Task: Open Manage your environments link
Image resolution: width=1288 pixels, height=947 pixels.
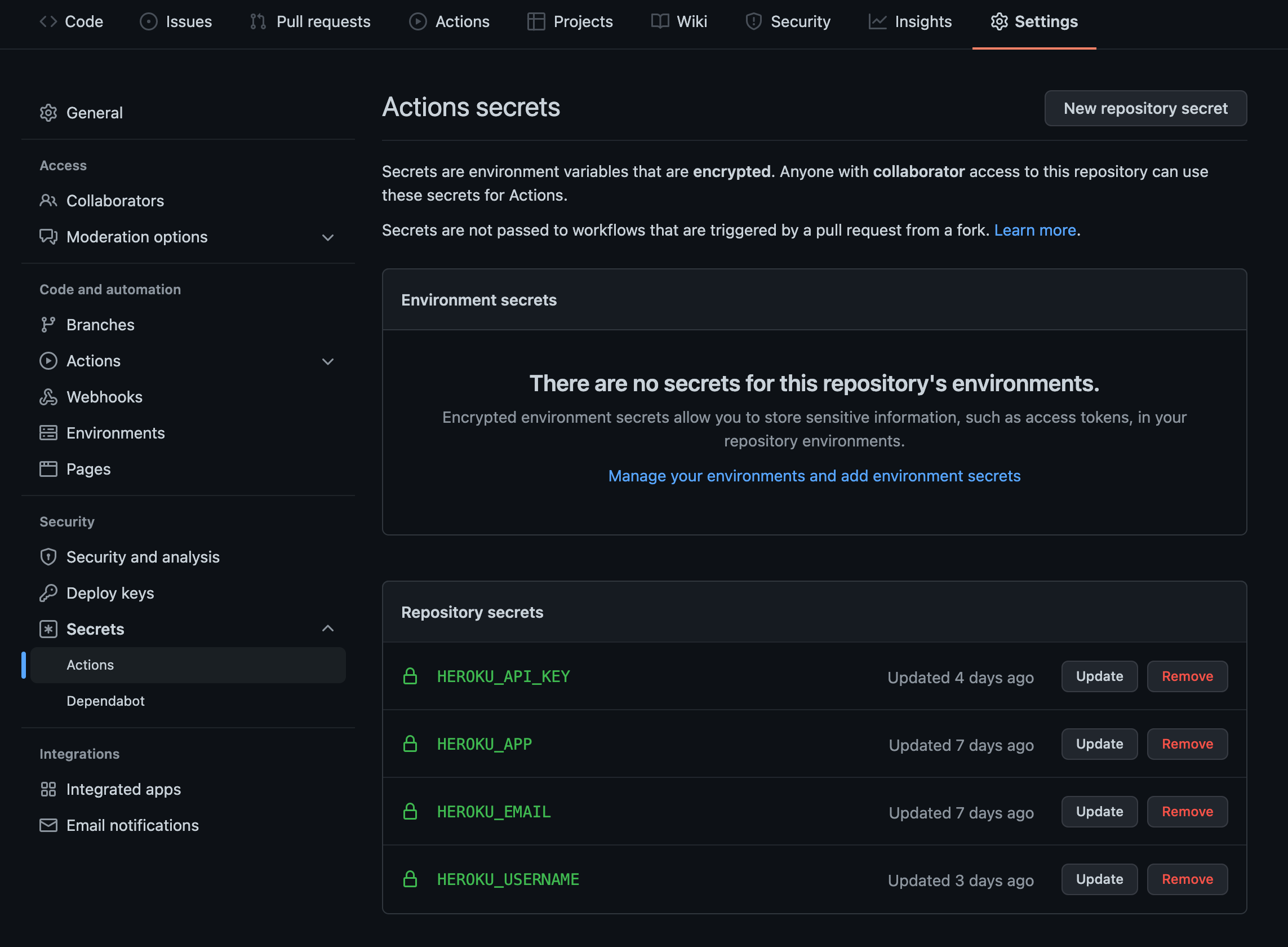Action: pos(814,476)
